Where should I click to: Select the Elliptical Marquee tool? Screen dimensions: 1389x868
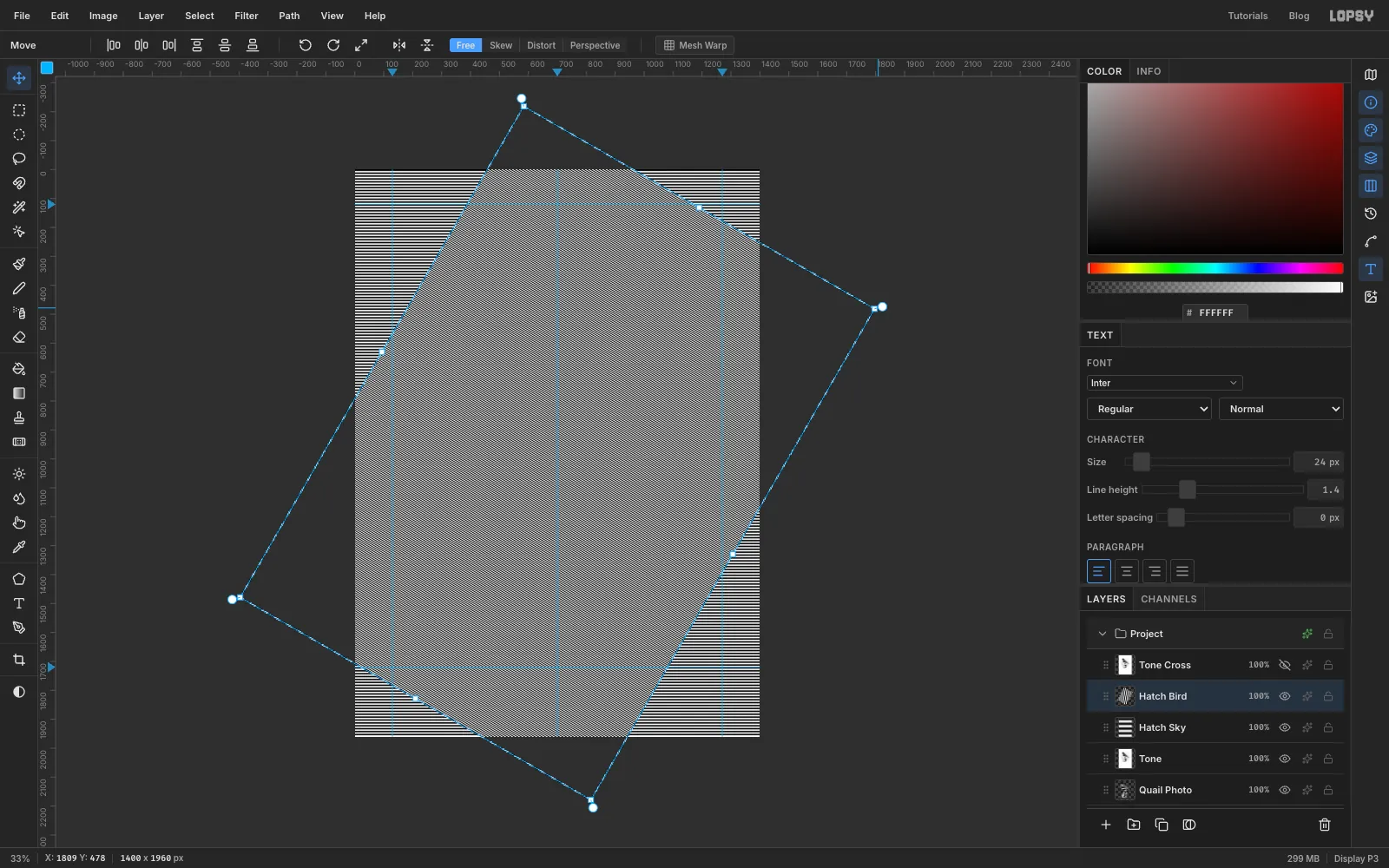click(x=18, y=135)
